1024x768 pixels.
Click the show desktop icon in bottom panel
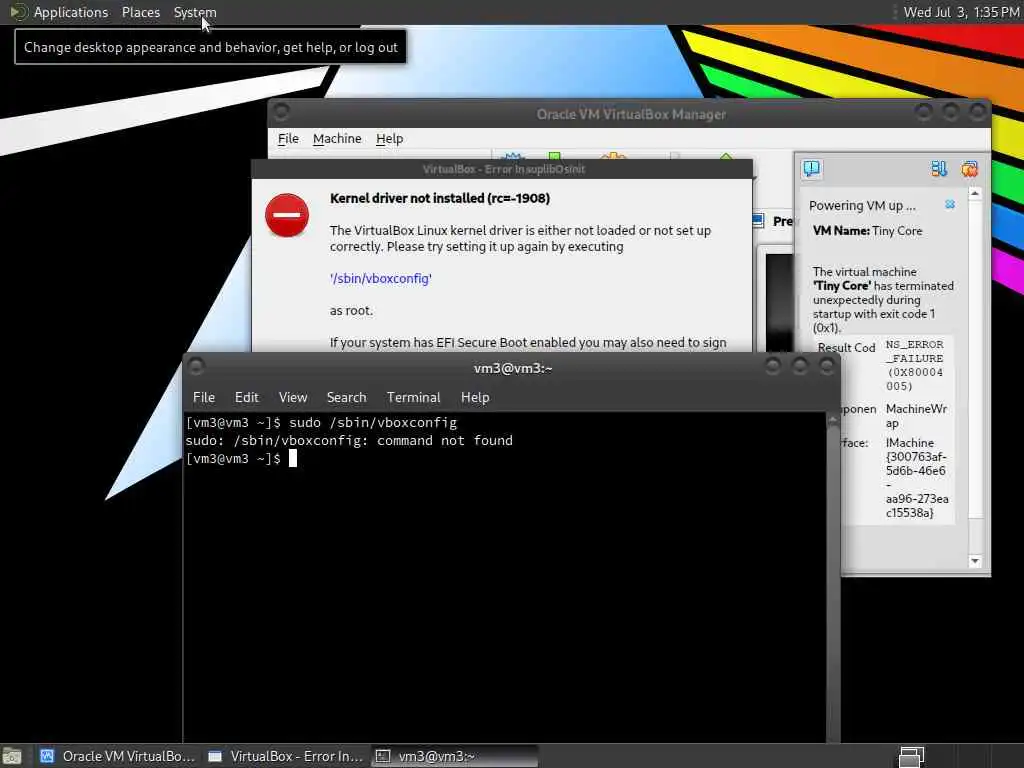click(x=12, y=757)
